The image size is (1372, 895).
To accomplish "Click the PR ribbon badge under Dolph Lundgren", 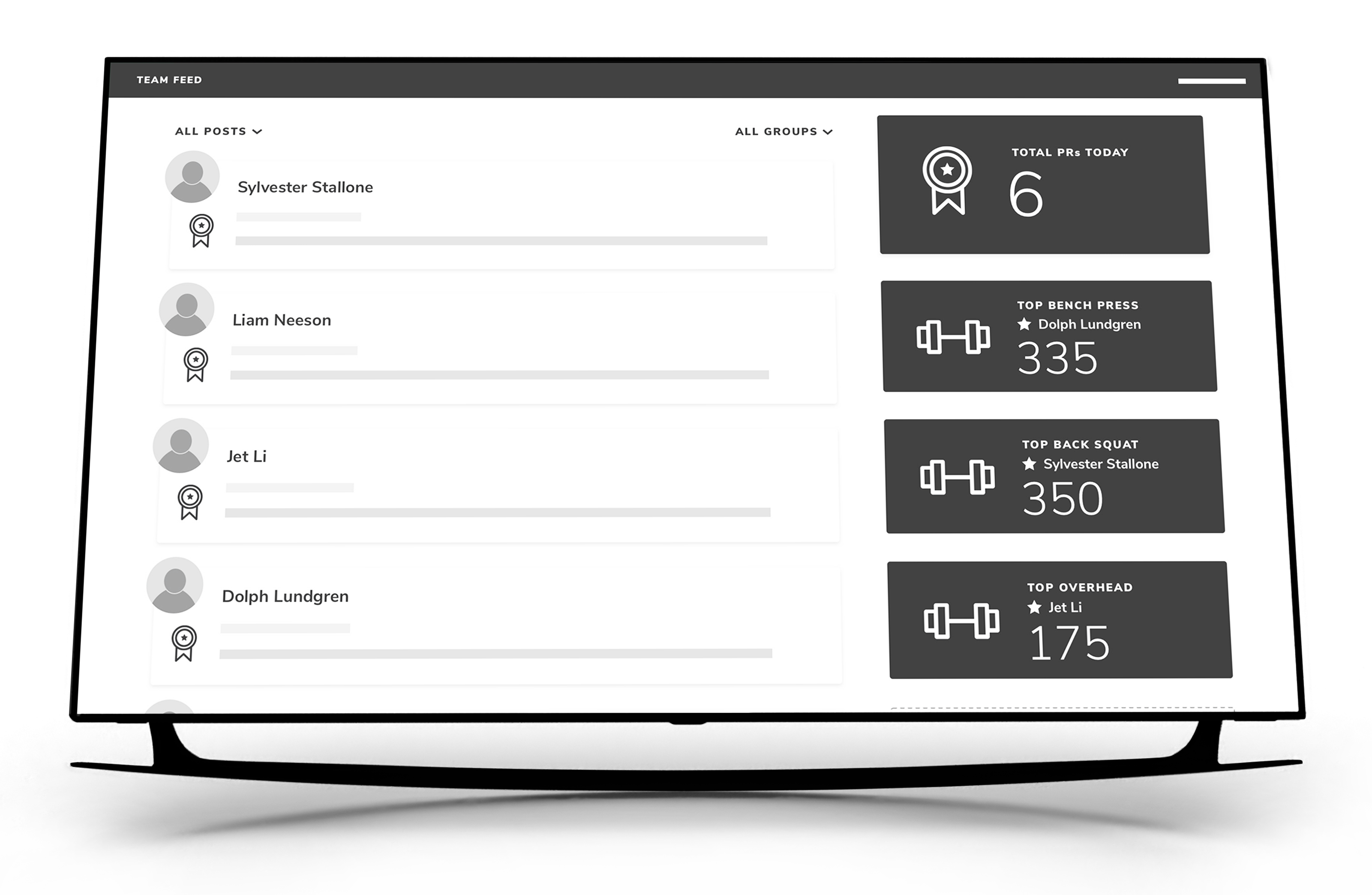I will [184, 643].
